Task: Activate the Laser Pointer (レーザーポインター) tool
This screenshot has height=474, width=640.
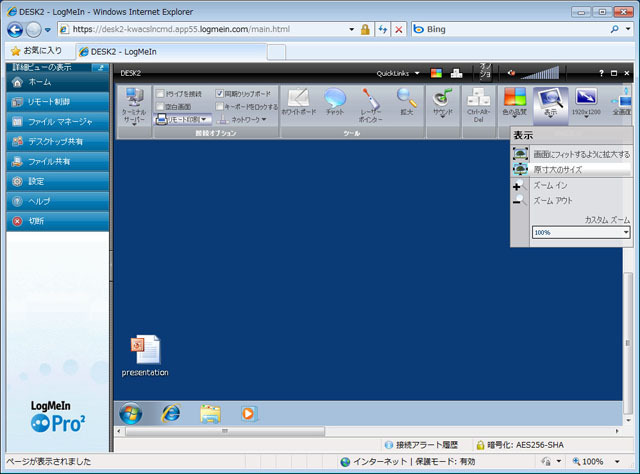Action: [x=370, y=105]
